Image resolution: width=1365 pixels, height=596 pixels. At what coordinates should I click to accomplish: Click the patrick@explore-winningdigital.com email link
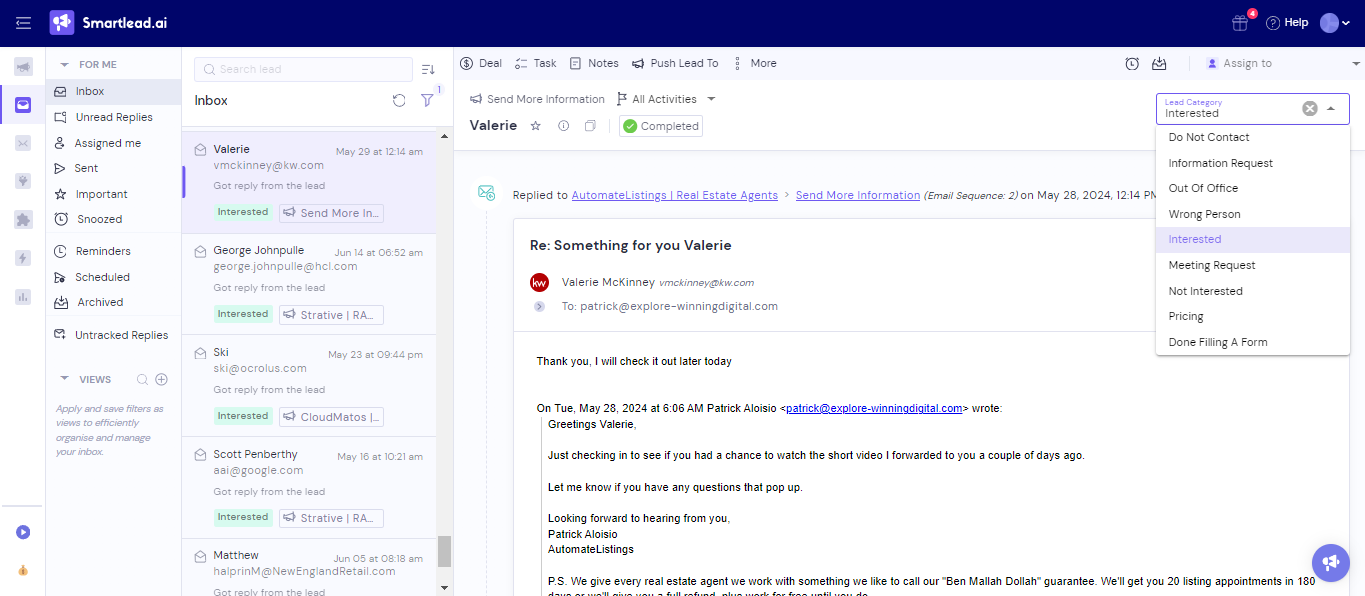pyautogui.click(x=874, y=408)
